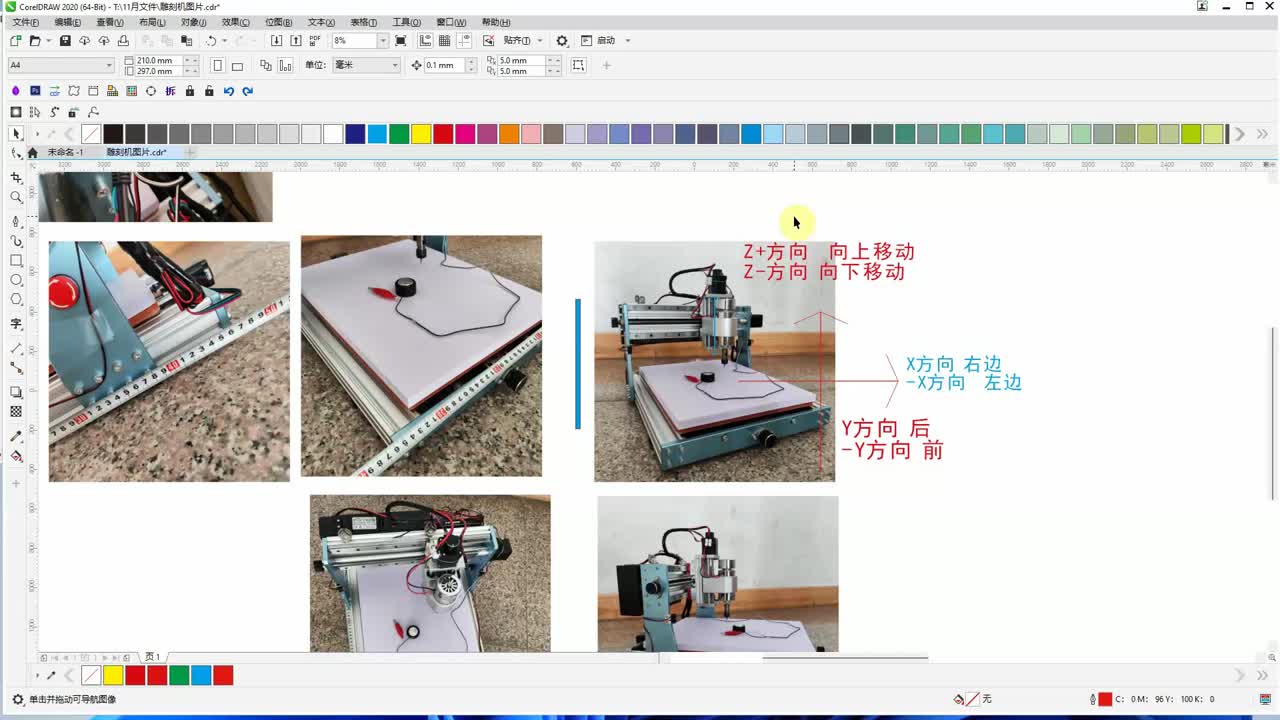The height and width of the screenshot is (720, 1280).
Task: Select the Eyedropper tool
Action: pos(16,437)
